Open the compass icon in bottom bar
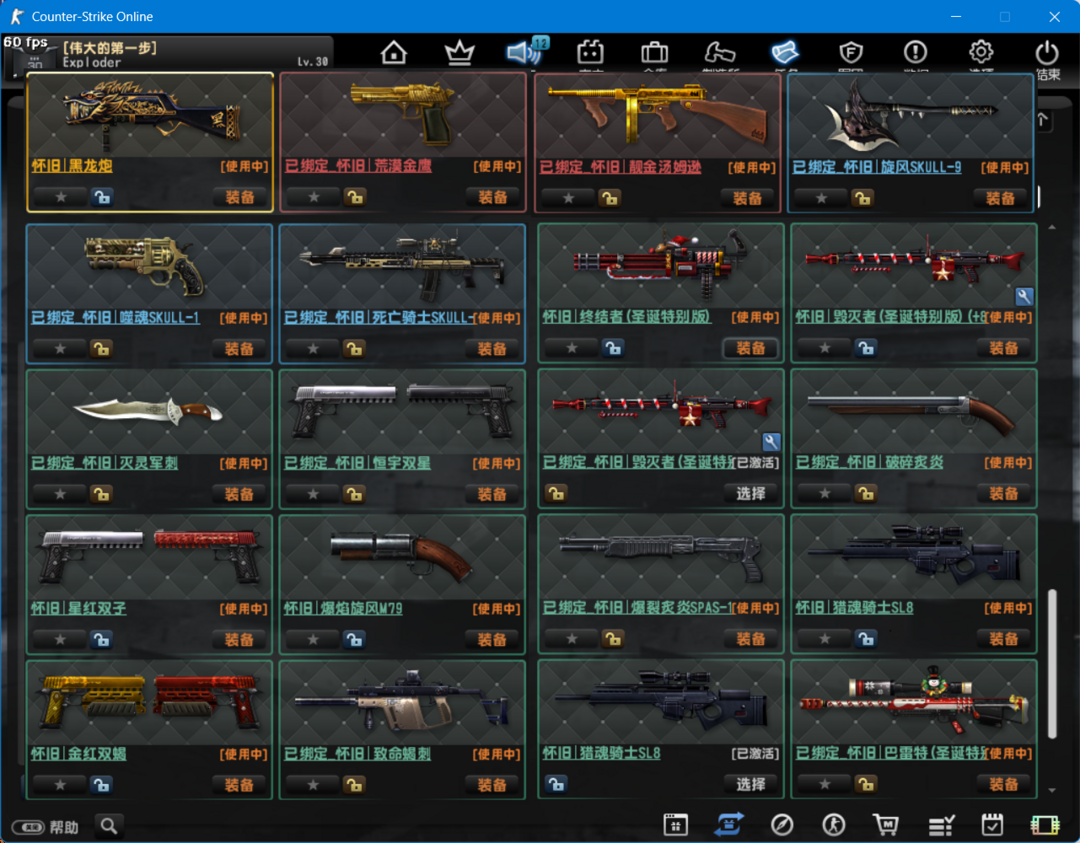 coord(782,824)
